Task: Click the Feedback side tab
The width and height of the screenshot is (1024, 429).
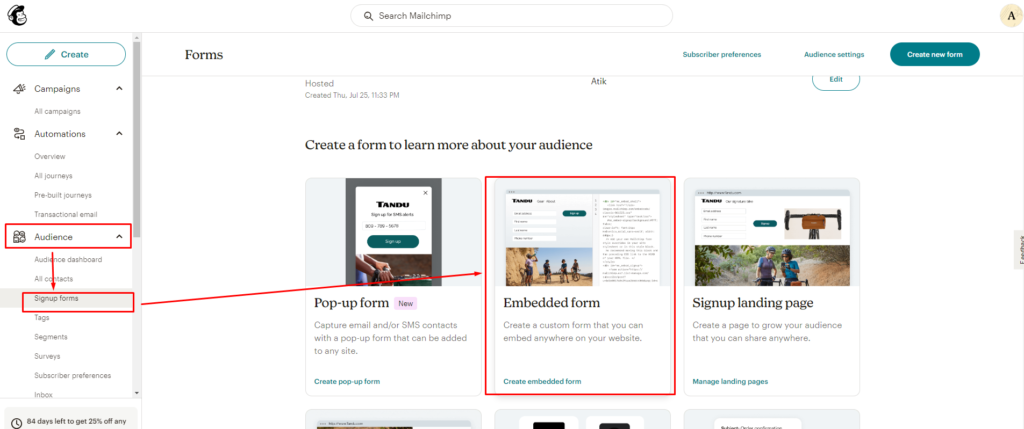Action: tap(1019, 249)
